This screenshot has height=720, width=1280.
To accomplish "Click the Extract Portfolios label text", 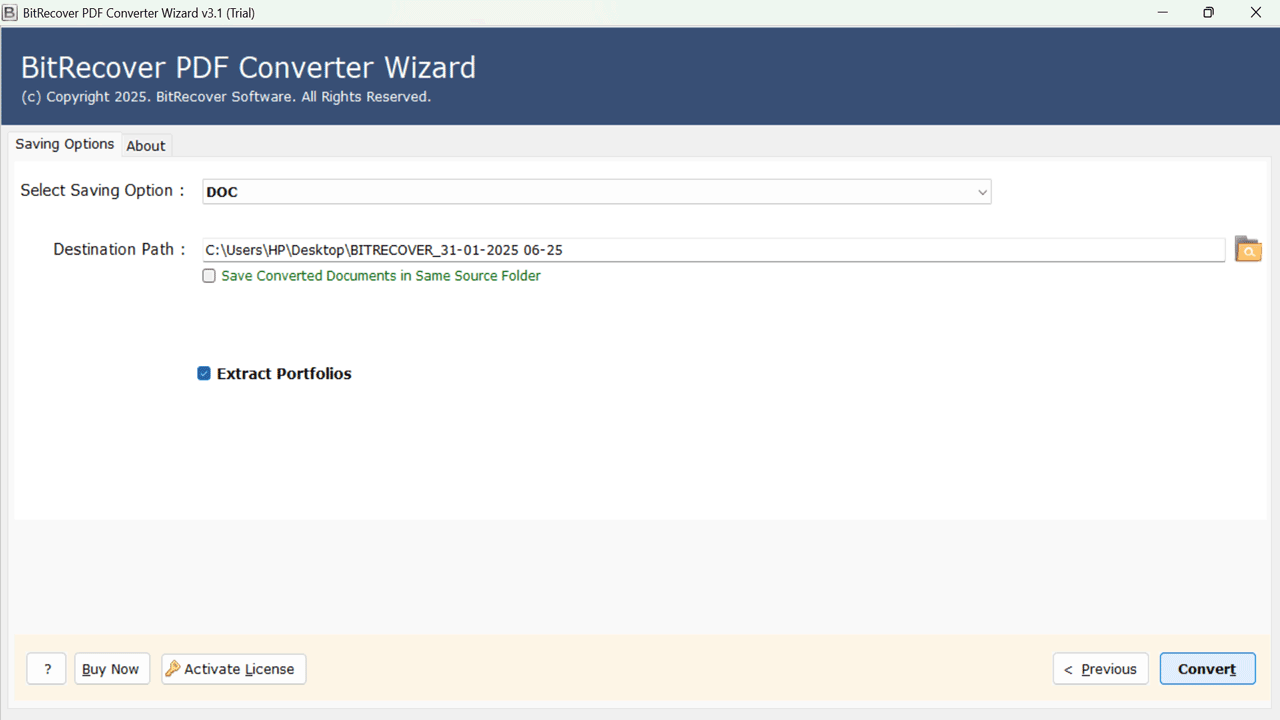I will point(284,374).
